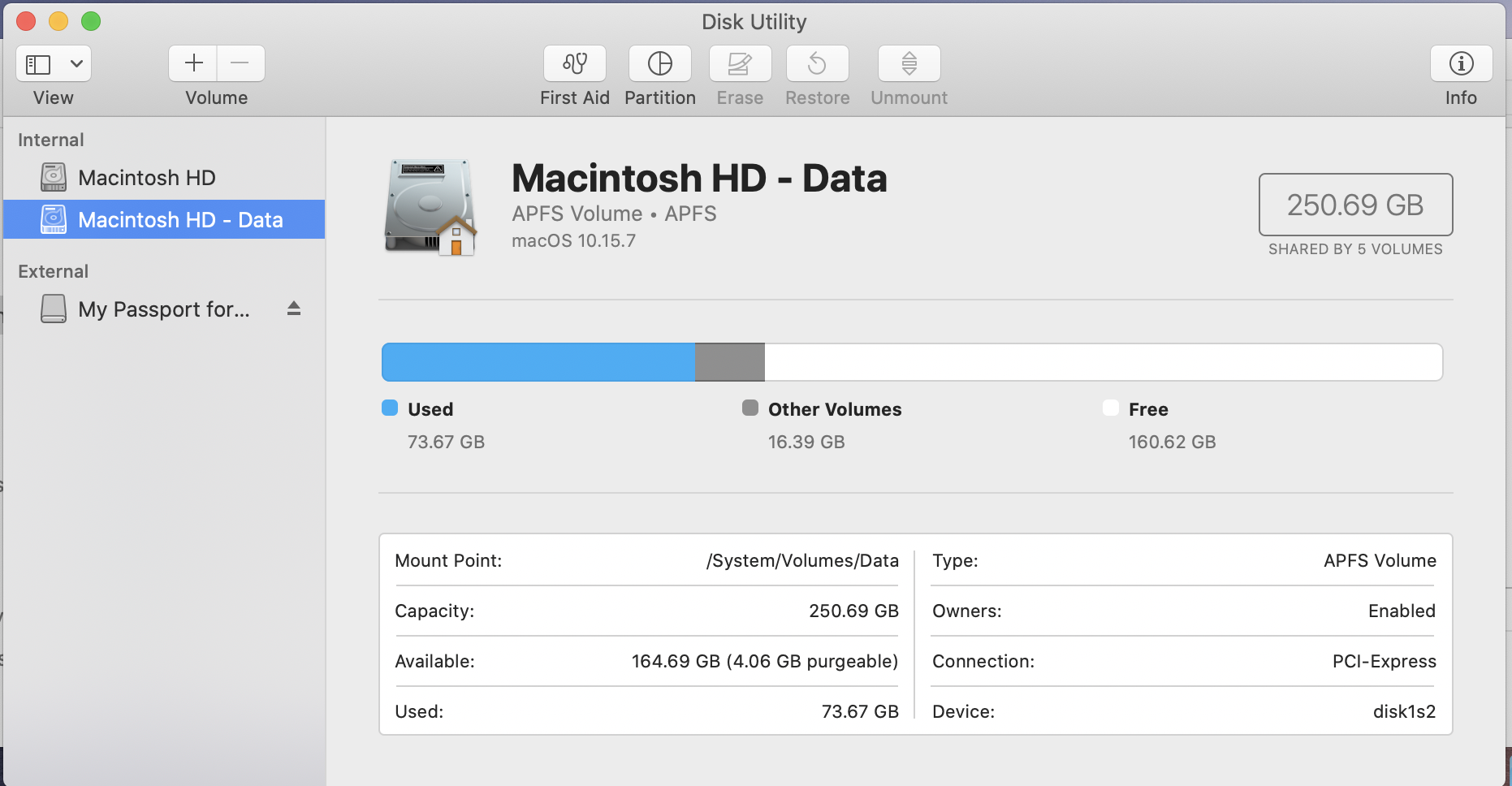Click the External section header
Image resolution: width=1512 pixels, height=786 pixels.
[54, 271]
